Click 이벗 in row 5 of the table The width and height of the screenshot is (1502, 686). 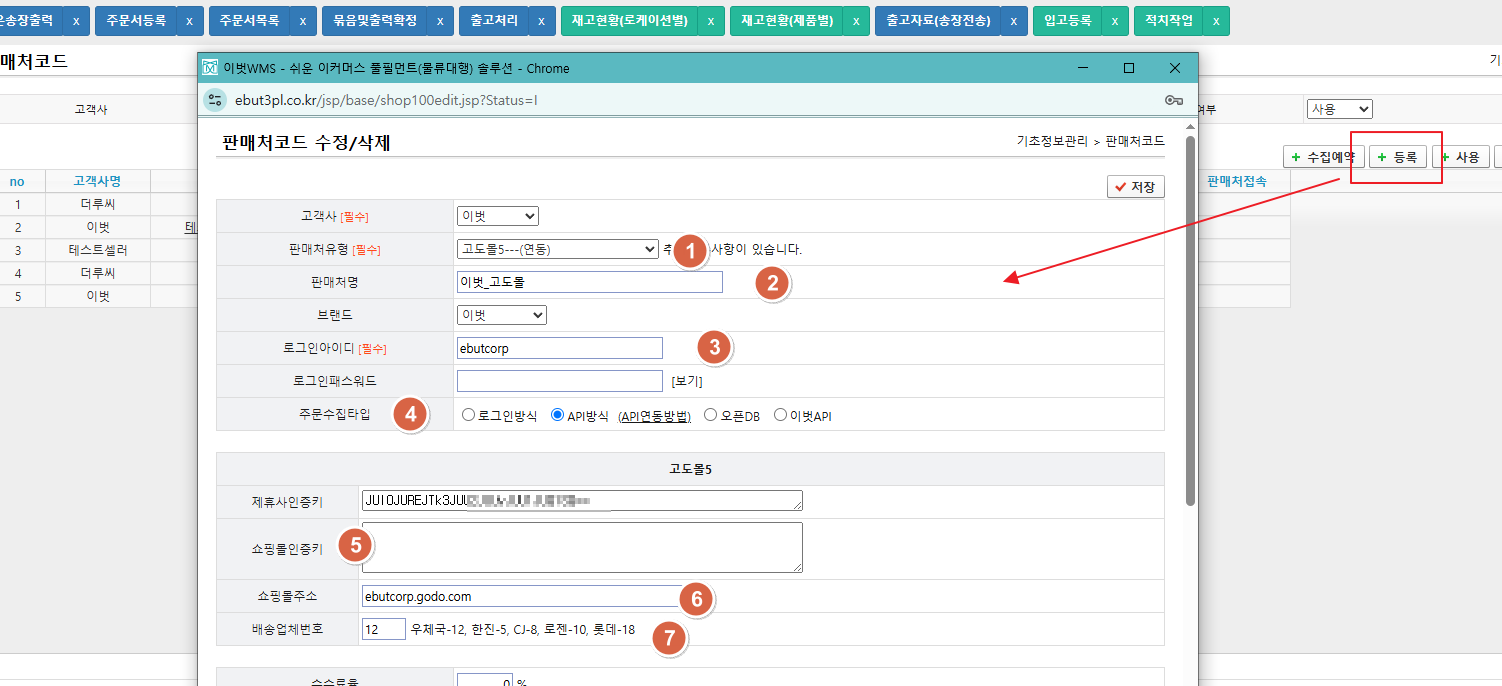pyautogui.click(x=97, y=296)
